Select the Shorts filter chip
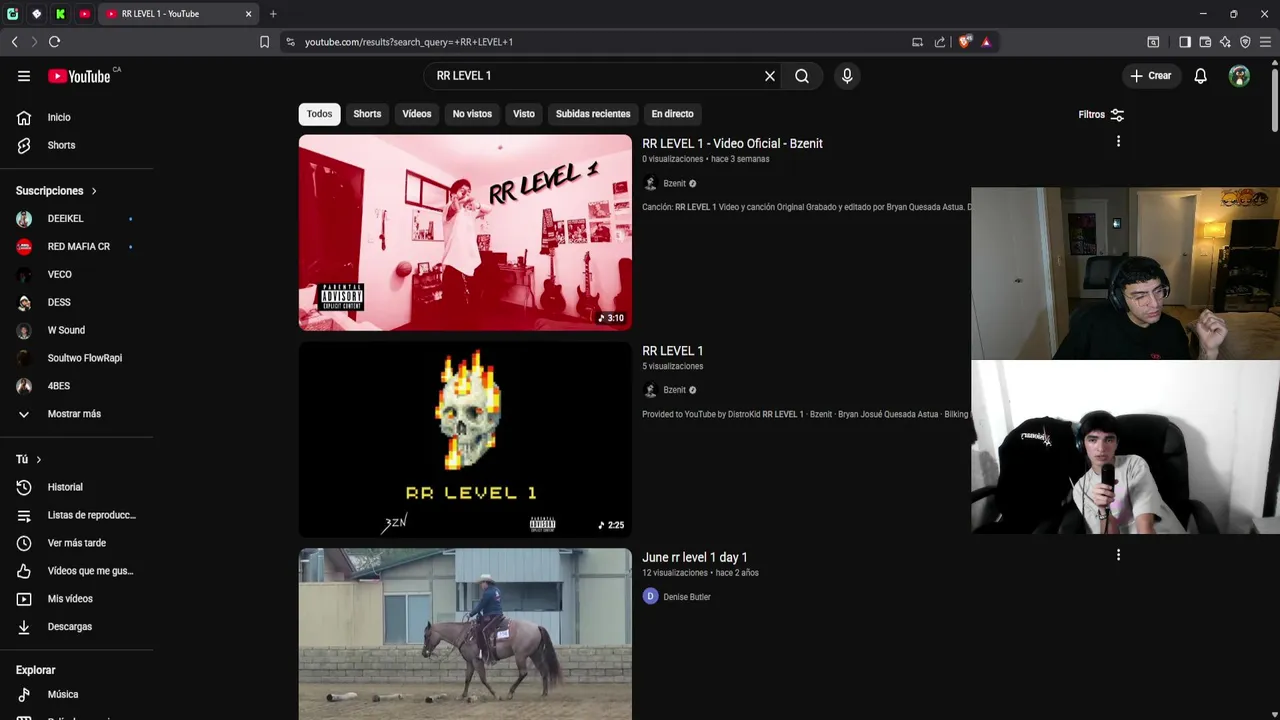Screen dimensions: 1280x720 (367, 114)
